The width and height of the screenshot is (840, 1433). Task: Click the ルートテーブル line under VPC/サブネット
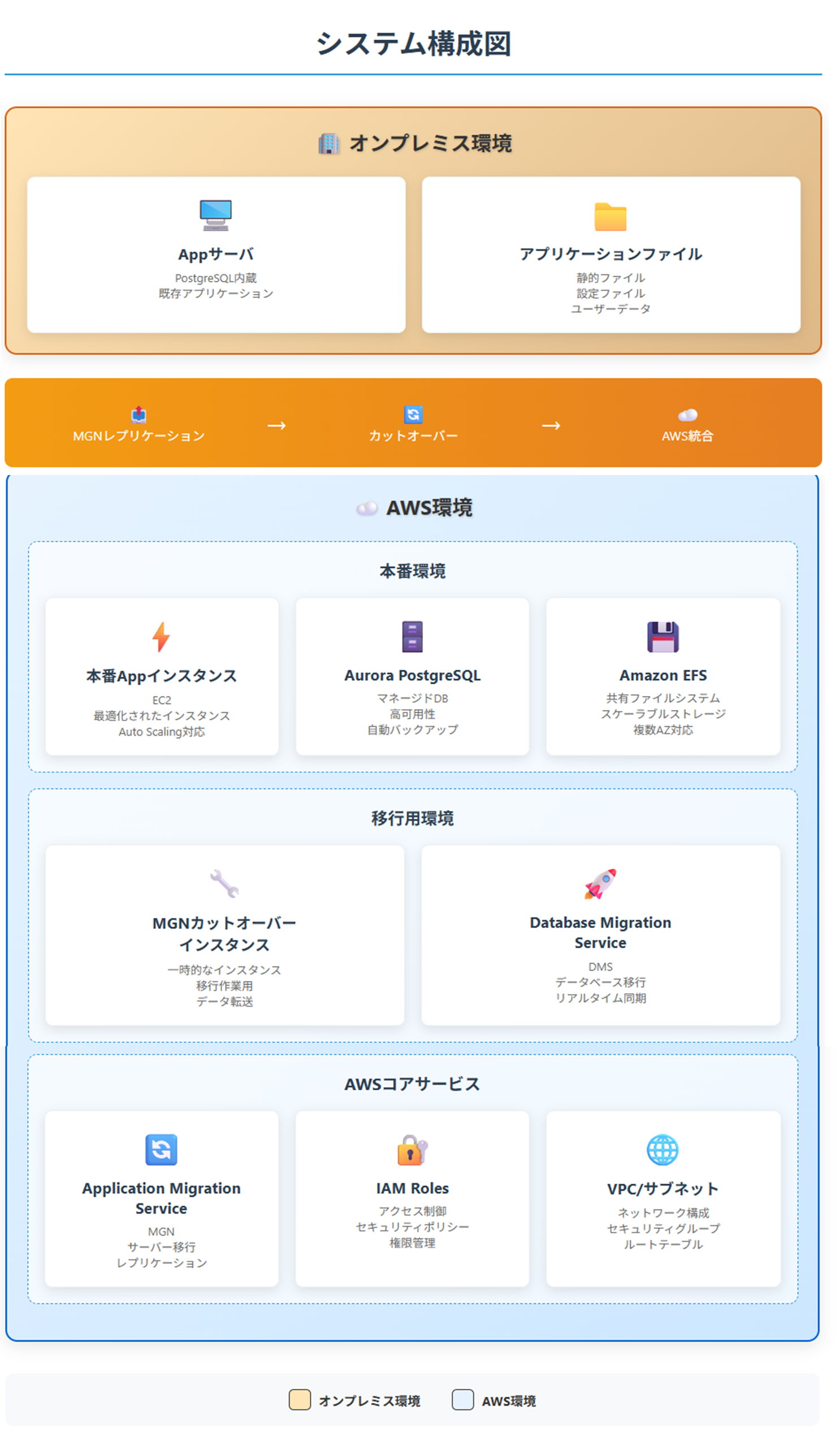tap(663, 1245)
